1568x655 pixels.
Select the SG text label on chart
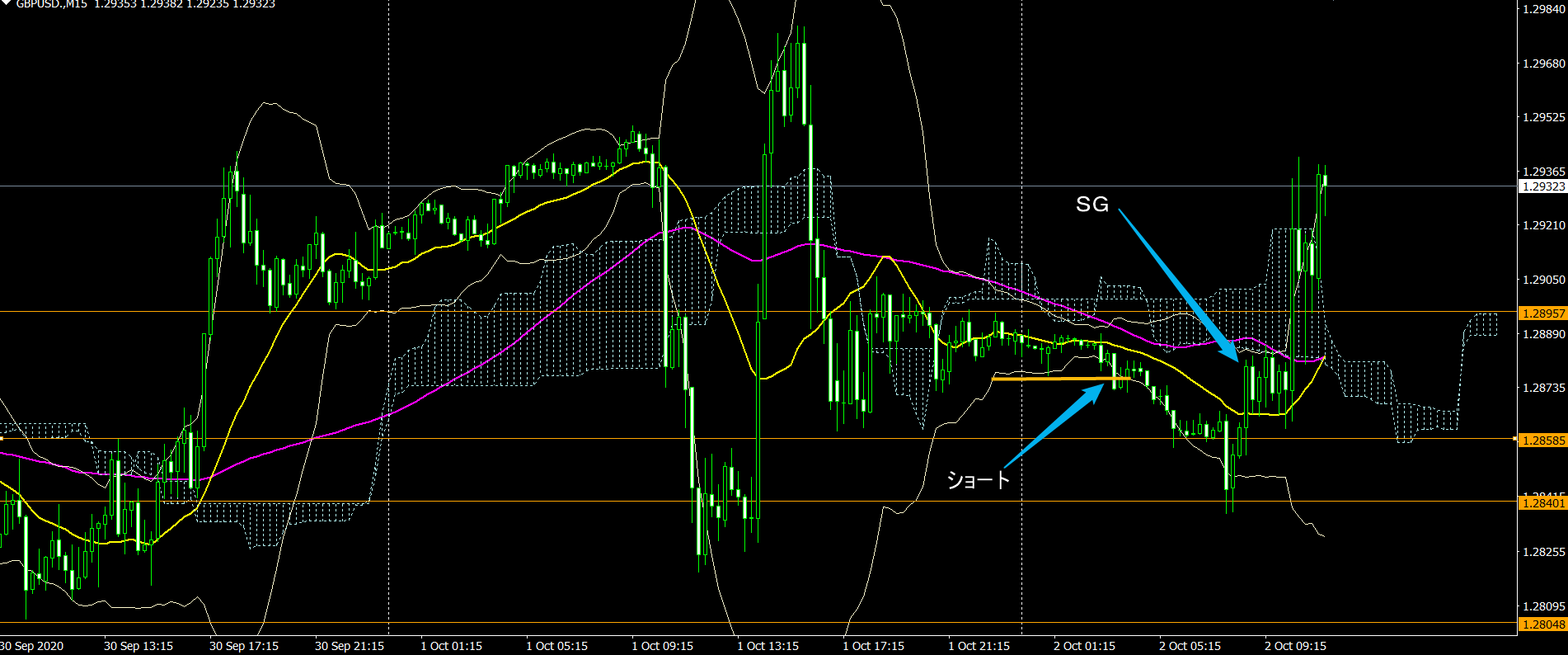click(1092, 204)
